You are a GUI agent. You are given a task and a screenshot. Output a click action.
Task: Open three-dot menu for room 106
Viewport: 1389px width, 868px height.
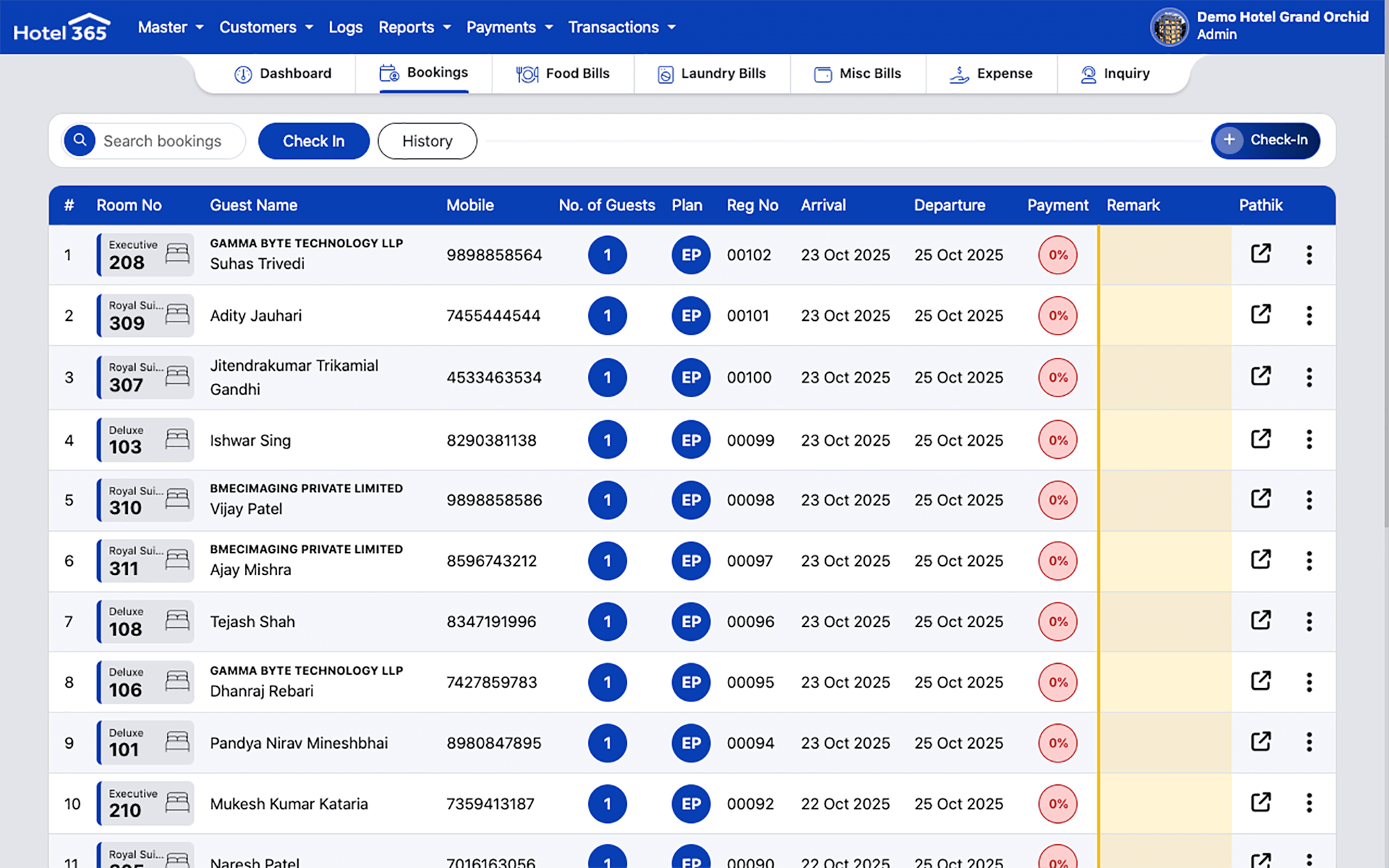click(x=1308, y=682)
